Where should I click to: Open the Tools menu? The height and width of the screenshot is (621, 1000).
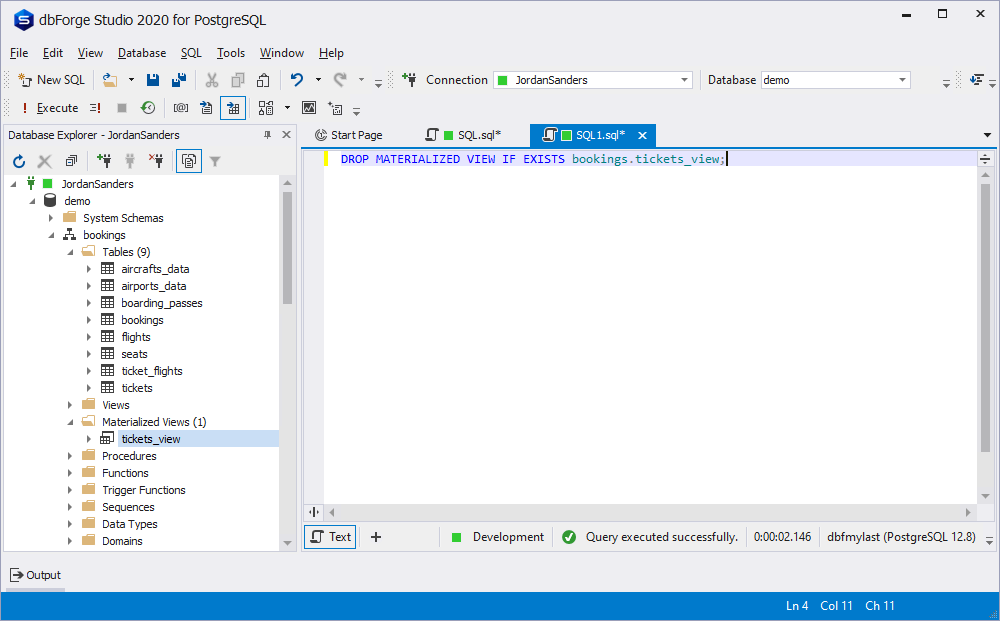(x=230, y=53)
